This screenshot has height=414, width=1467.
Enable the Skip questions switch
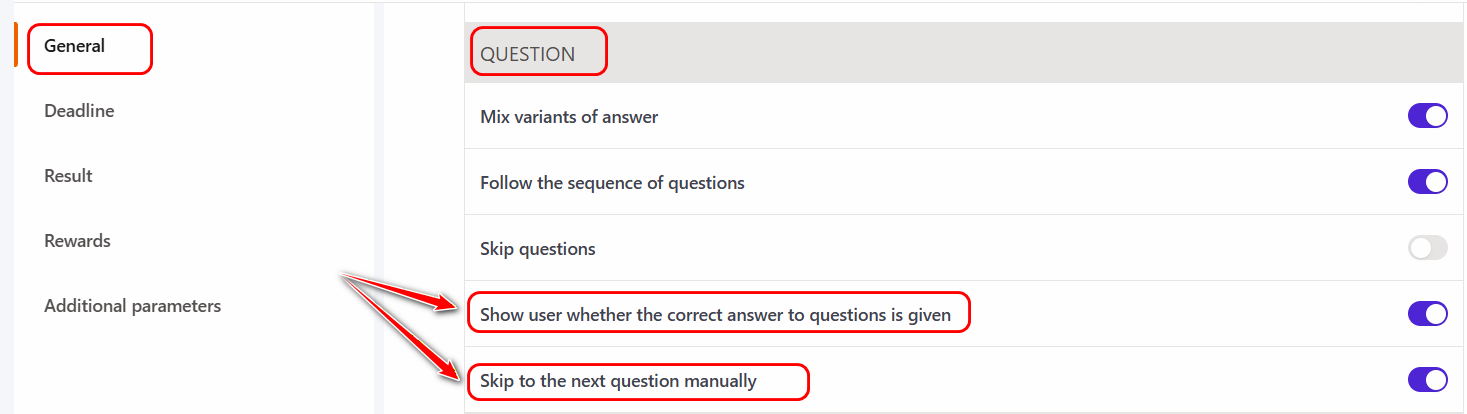point(1427,248)
